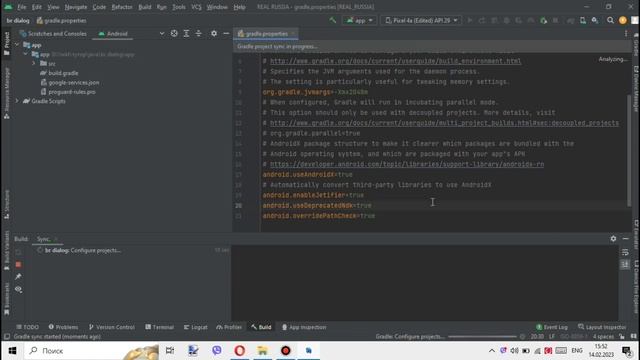The image size is (640, 360).
Task: Click the orange account avatar icon
Action: (x=622, y=20)
